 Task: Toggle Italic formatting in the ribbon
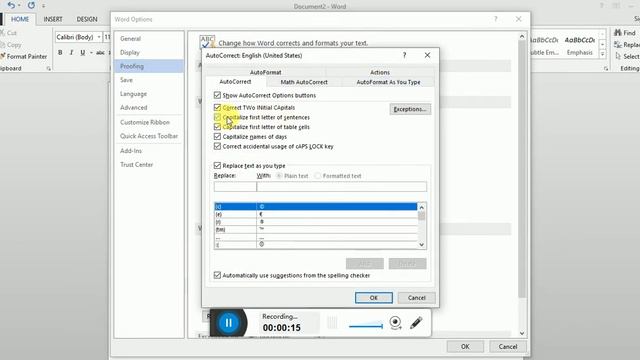(71, 53)
